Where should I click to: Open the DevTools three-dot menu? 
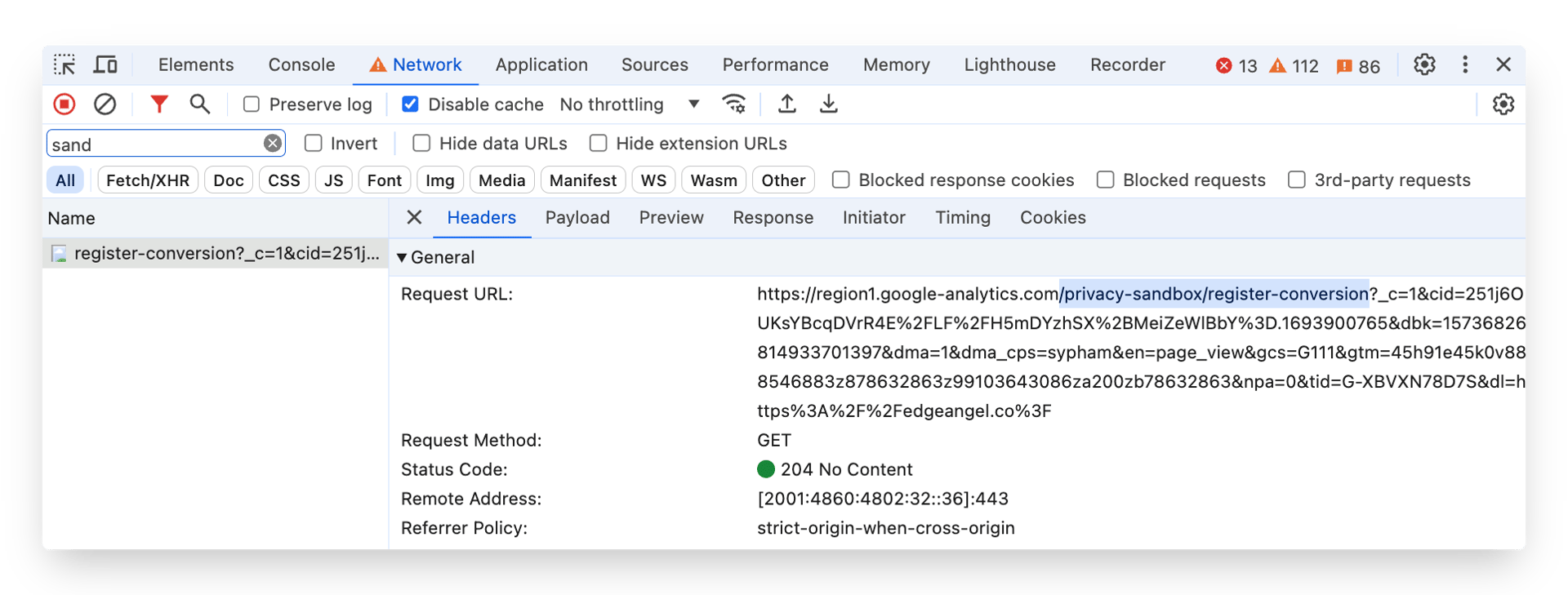[x=1465, y=64]
